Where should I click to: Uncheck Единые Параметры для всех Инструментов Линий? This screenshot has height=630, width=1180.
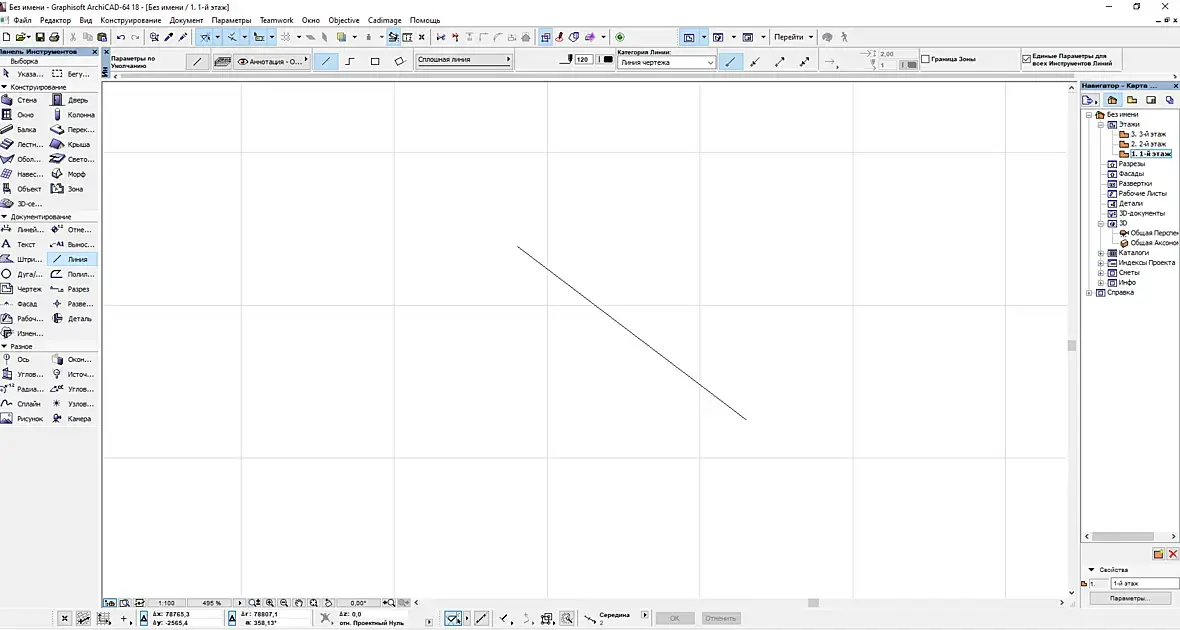pos(1026,59)
